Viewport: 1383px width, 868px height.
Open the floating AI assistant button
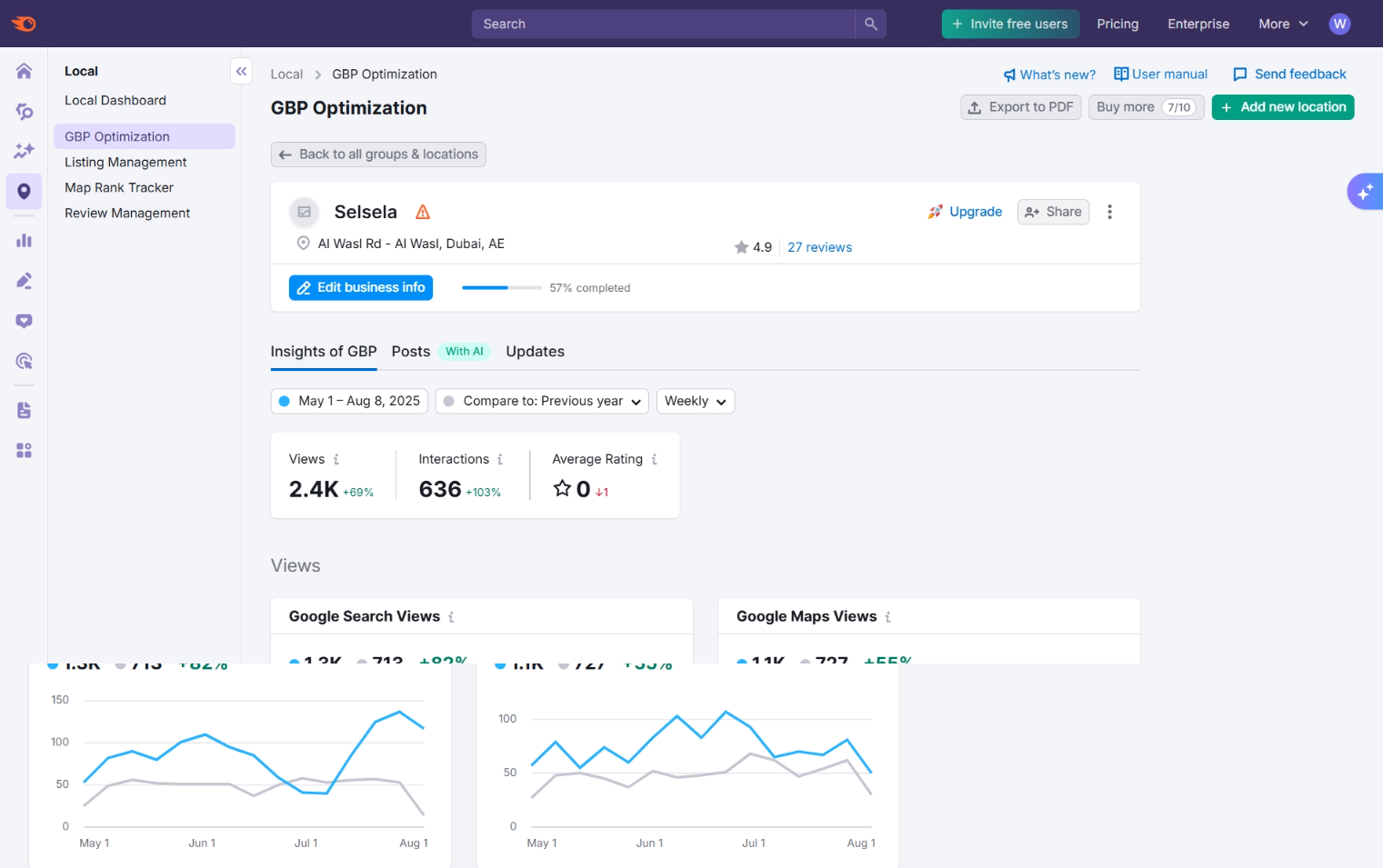1365,192
